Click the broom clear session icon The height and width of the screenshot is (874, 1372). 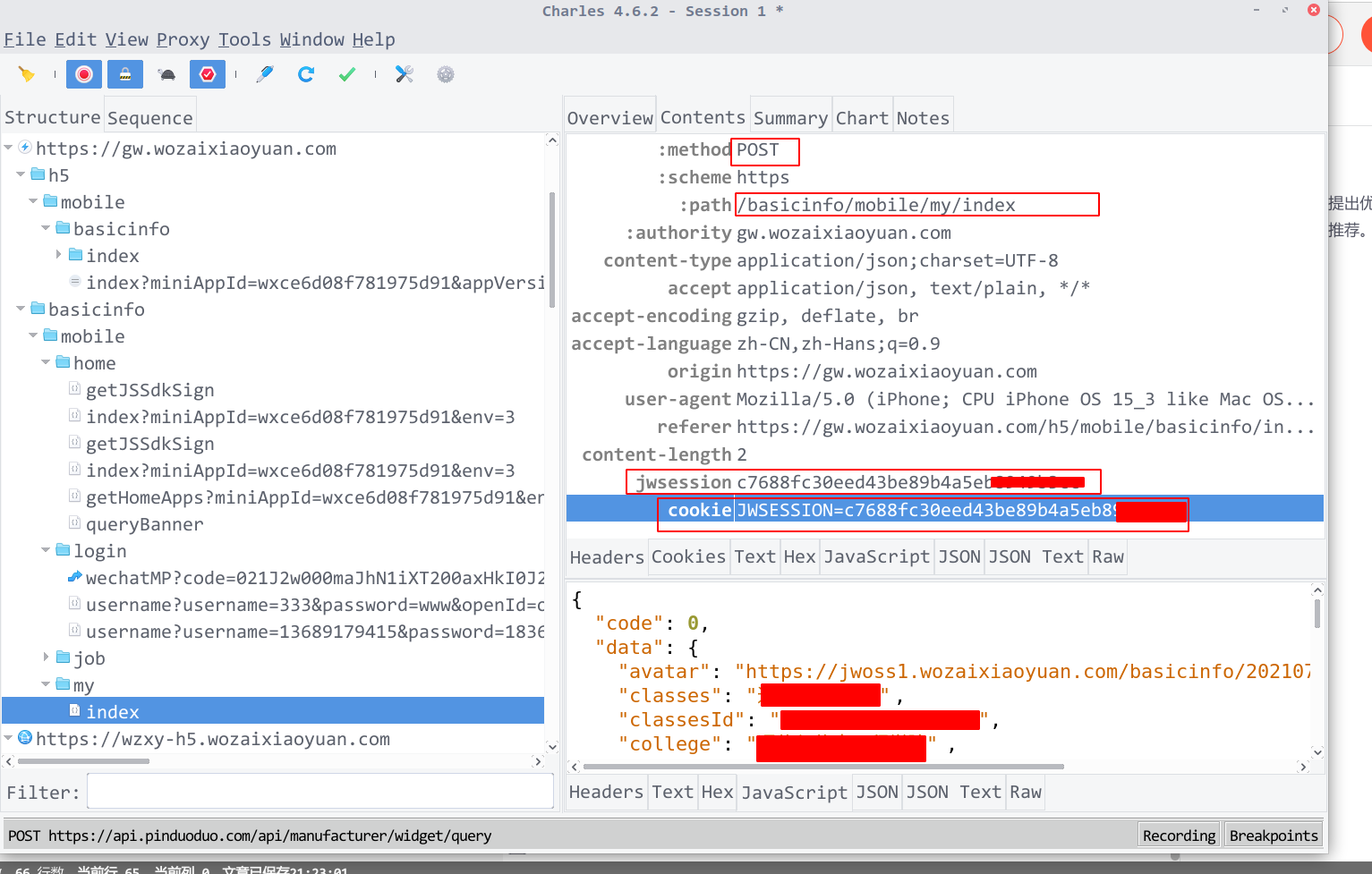(26, 74)
